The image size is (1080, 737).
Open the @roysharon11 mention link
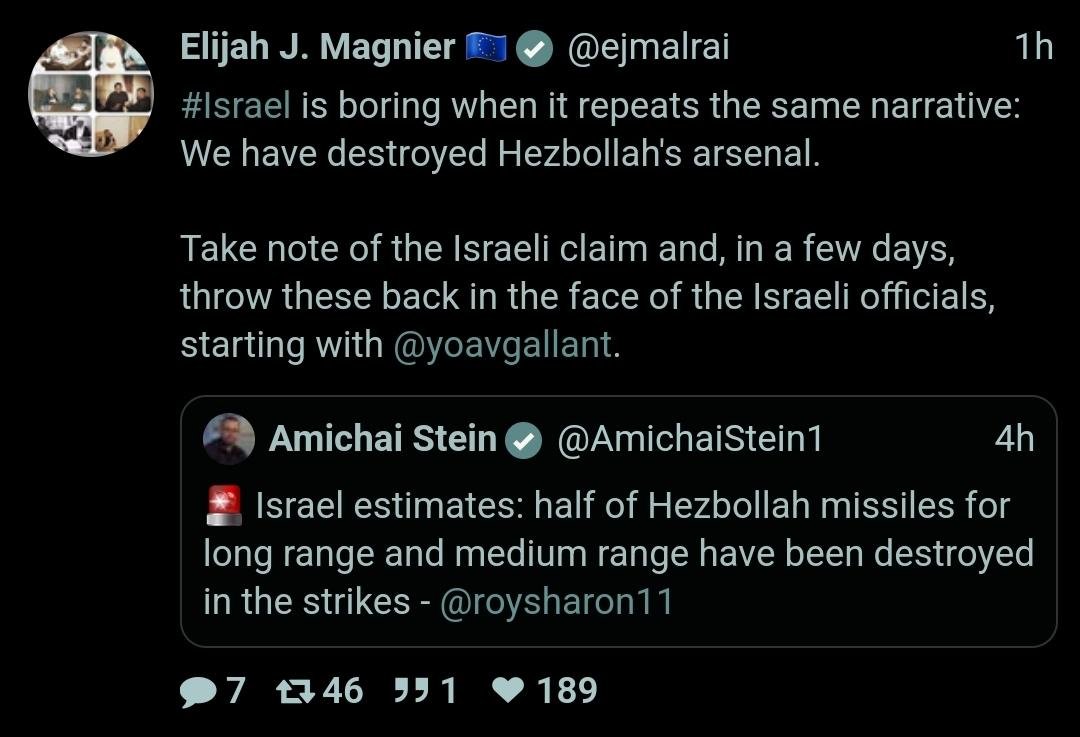(x=557, y=602)
